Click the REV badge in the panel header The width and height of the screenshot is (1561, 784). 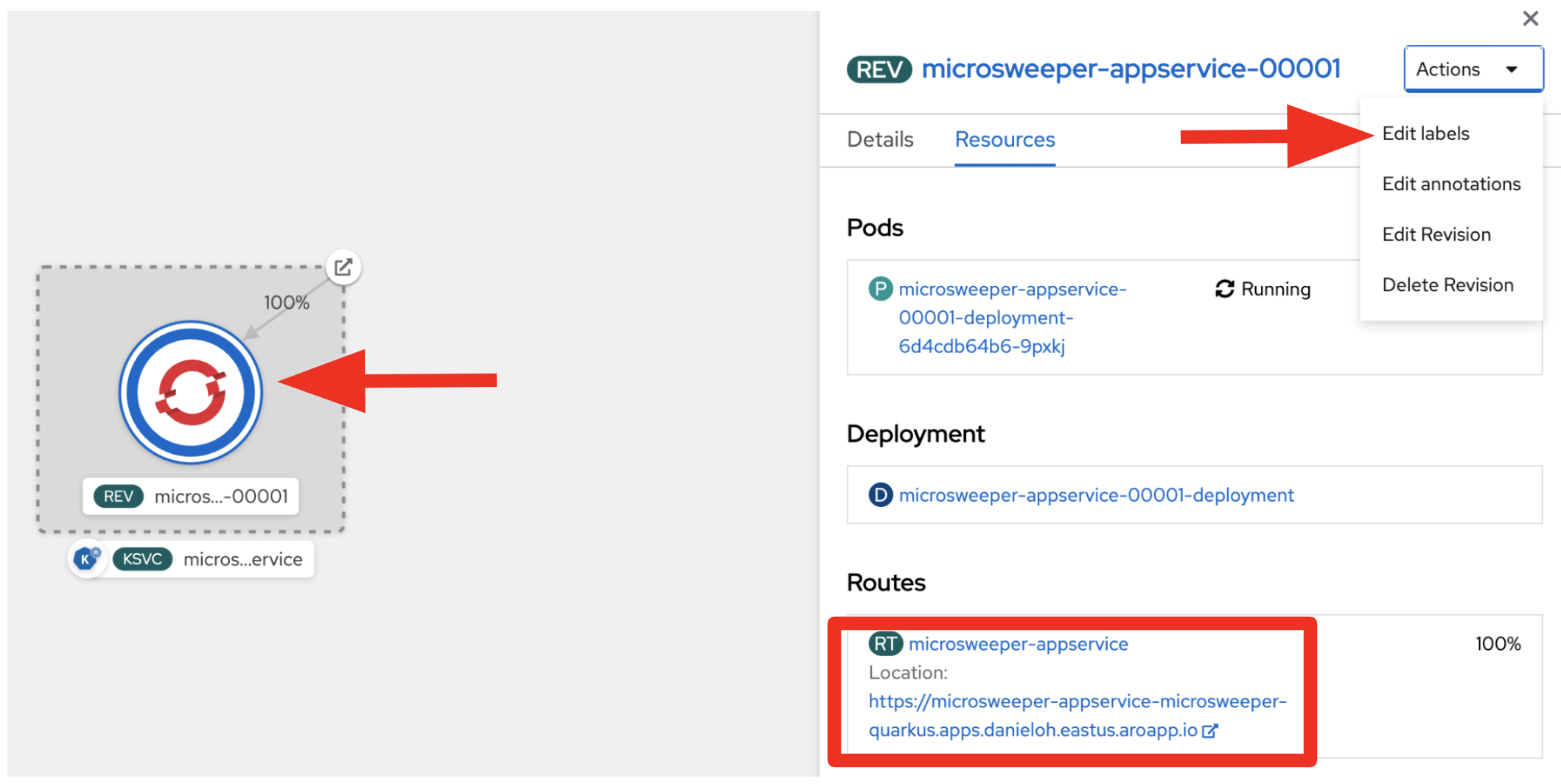click(x=879, y=69)
